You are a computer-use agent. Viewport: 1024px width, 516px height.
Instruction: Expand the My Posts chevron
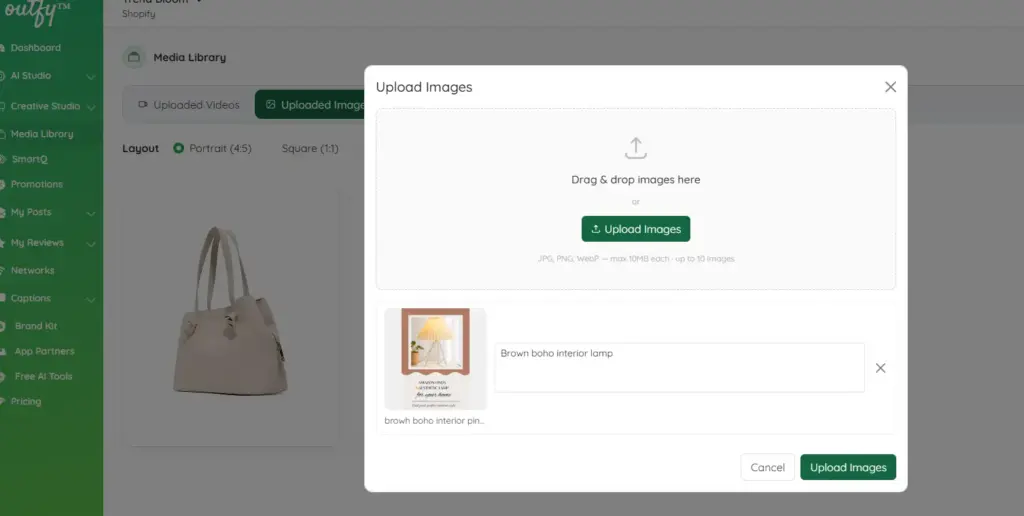(91, 213)
